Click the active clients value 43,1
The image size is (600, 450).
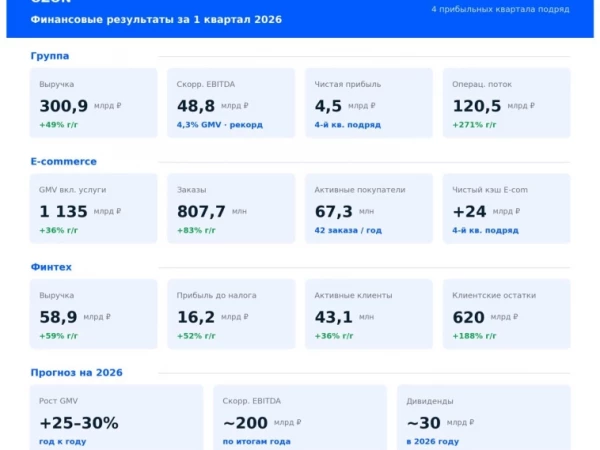tap(334, 317)
